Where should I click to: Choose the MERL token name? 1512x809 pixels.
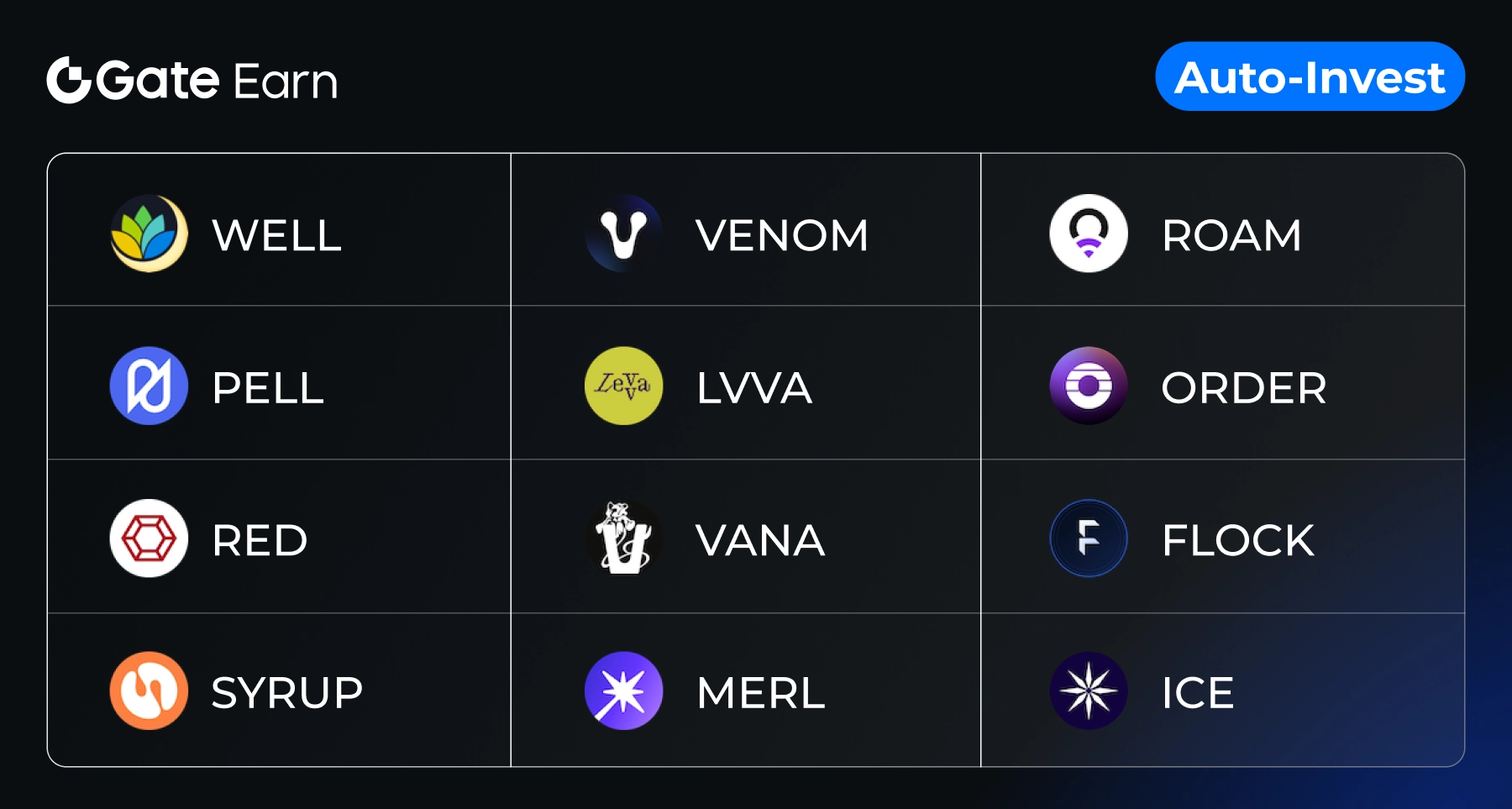[760, 693]
